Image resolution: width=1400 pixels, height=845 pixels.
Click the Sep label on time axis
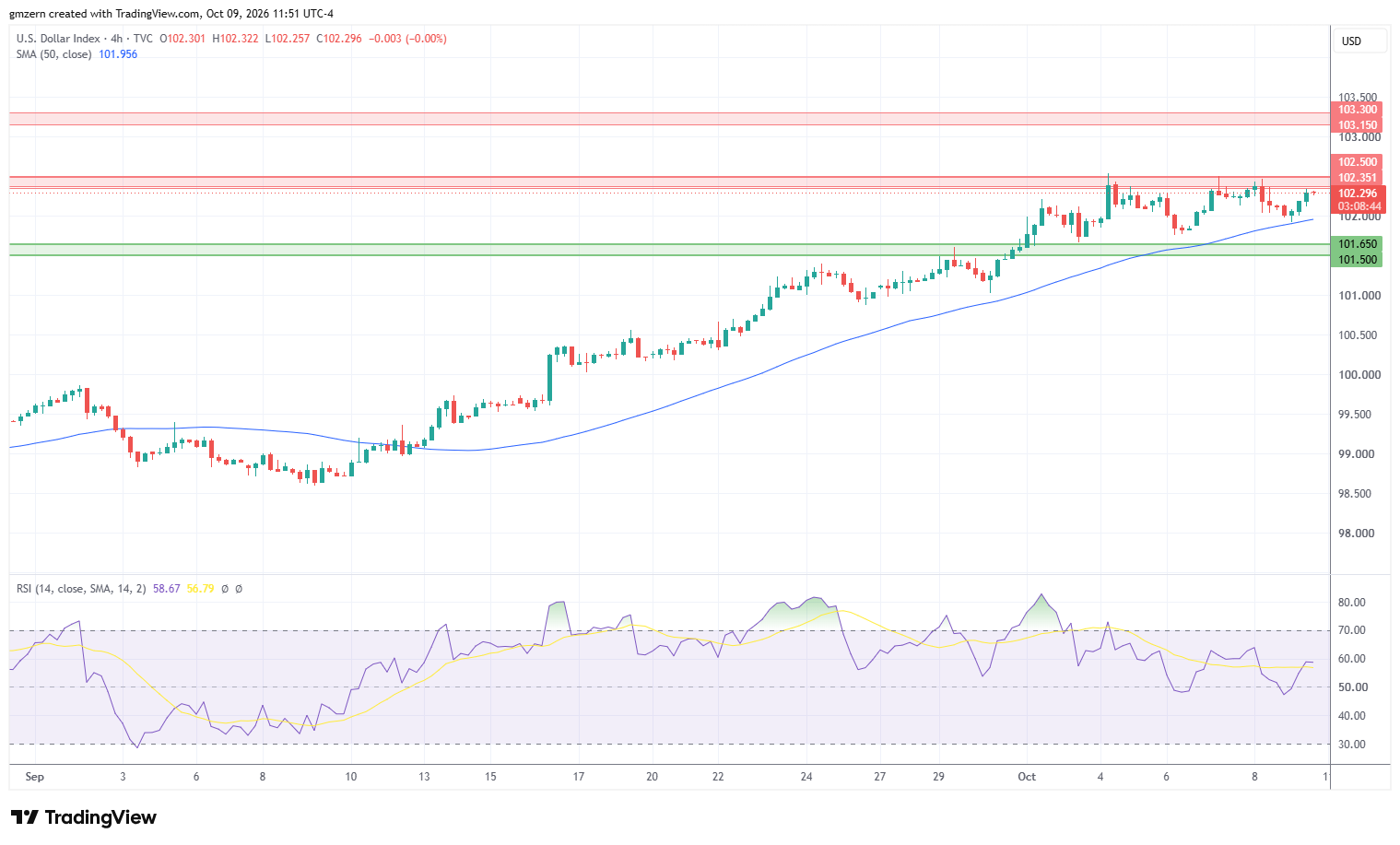[34, 777]
